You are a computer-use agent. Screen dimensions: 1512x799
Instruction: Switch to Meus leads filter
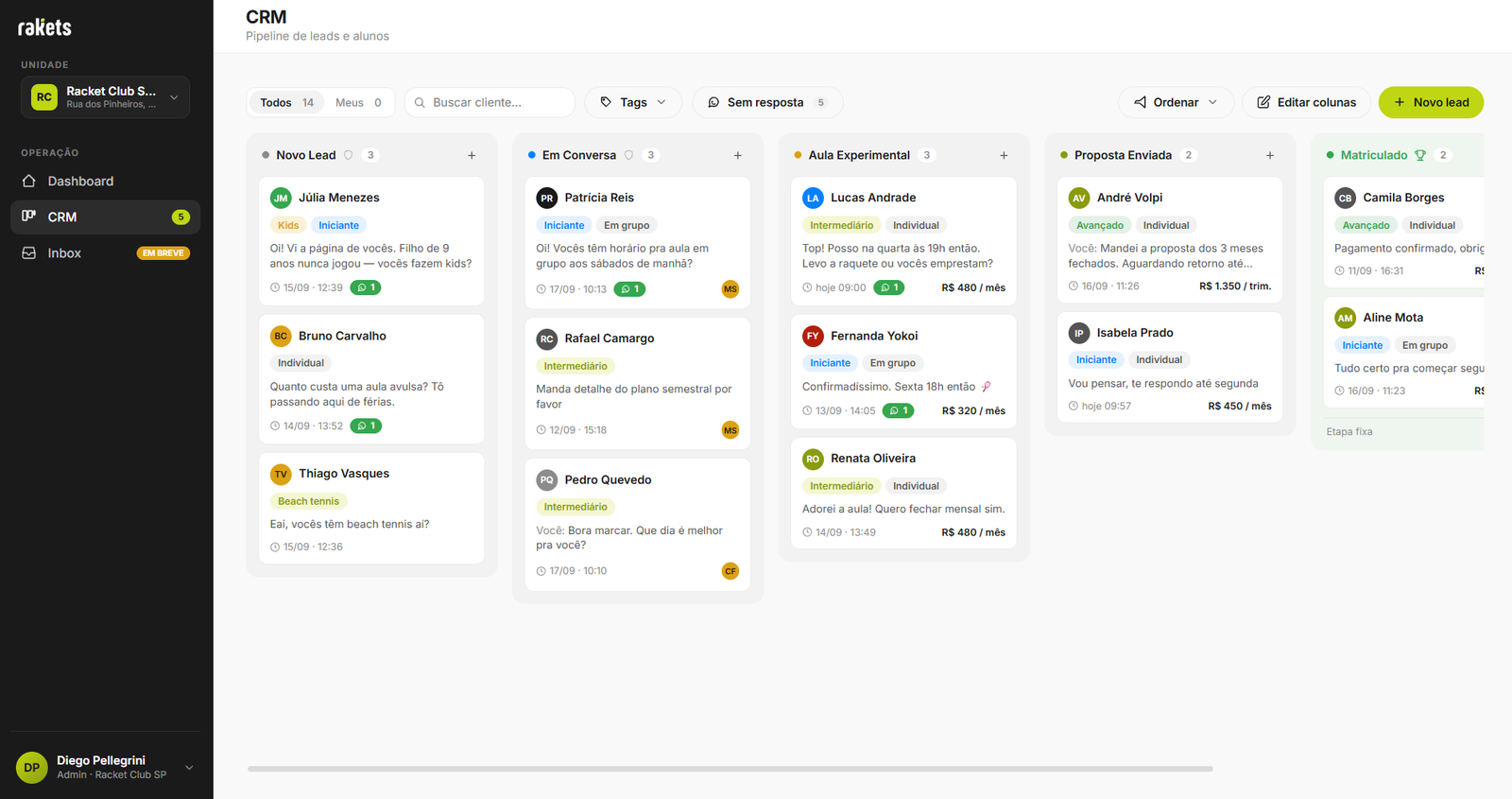(x=358, y=102)
